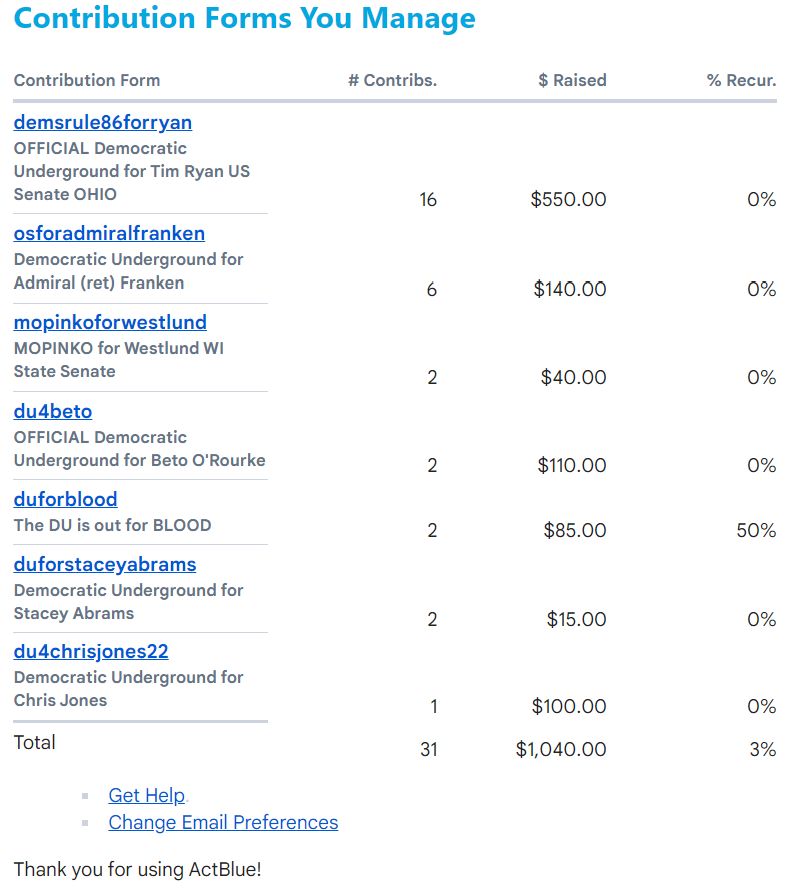Viewport: 786px width, 889px height.
Task: Open the du4beto contribution form
Action: pyautogui.click(x=53, y=412)
